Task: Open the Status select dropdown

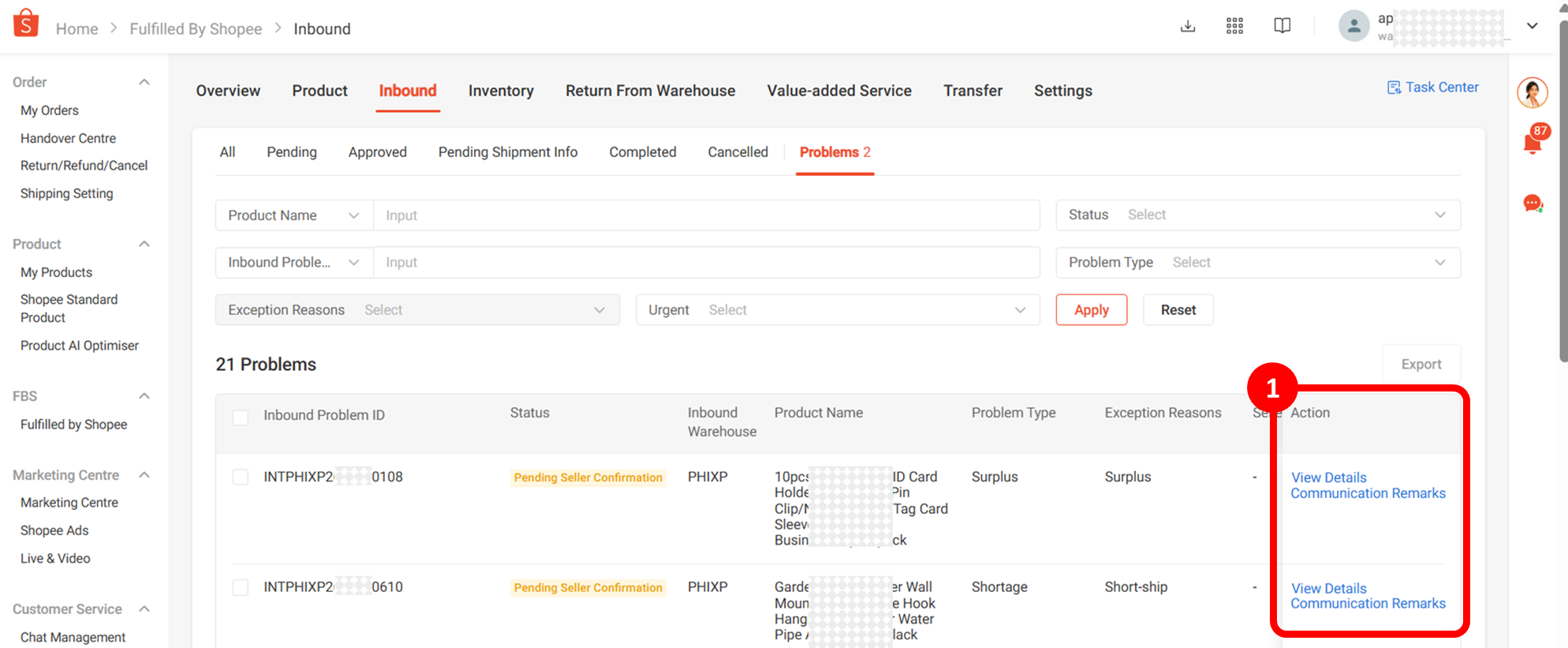Action: pyautogui.click(x=1258, y=215)
